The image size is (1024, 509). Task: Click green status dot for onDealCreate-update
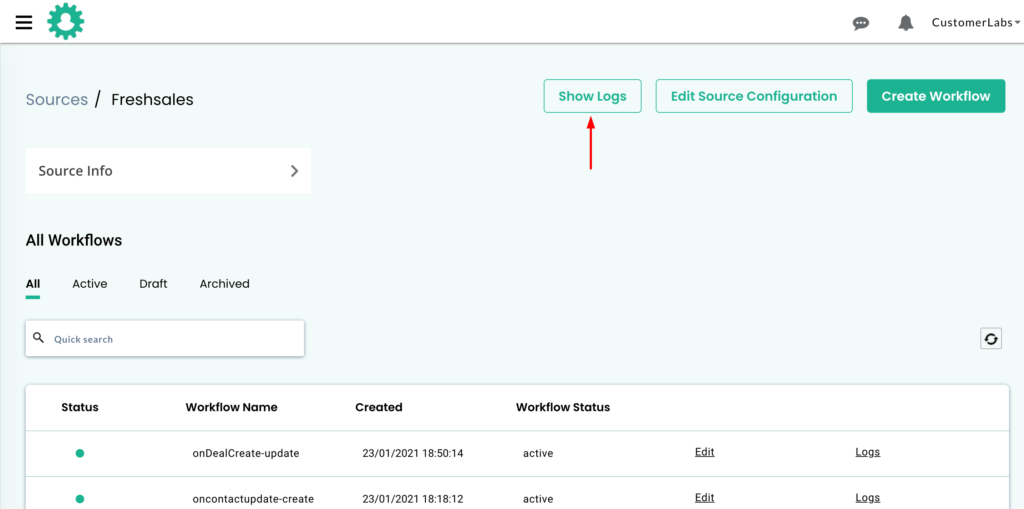(80, 453)
